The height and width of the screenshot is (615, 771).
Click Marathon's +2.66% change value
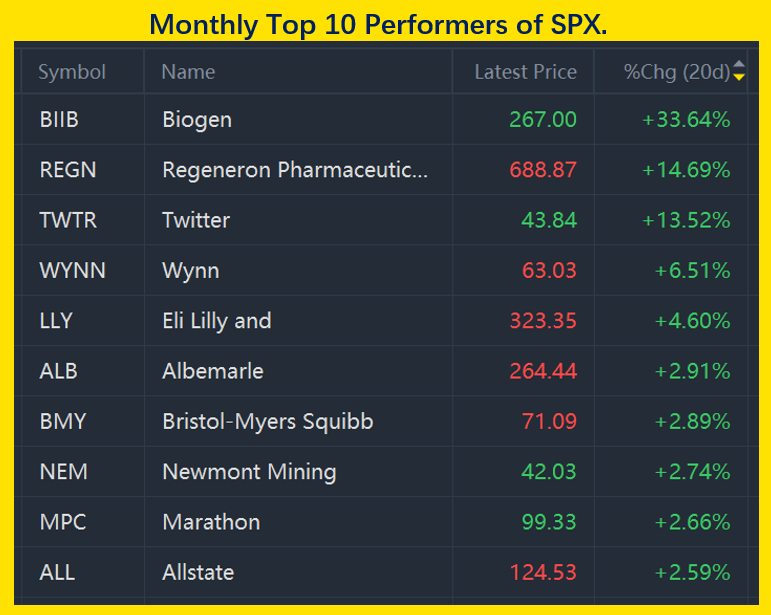pyautogui.click(x=692, y=522)
